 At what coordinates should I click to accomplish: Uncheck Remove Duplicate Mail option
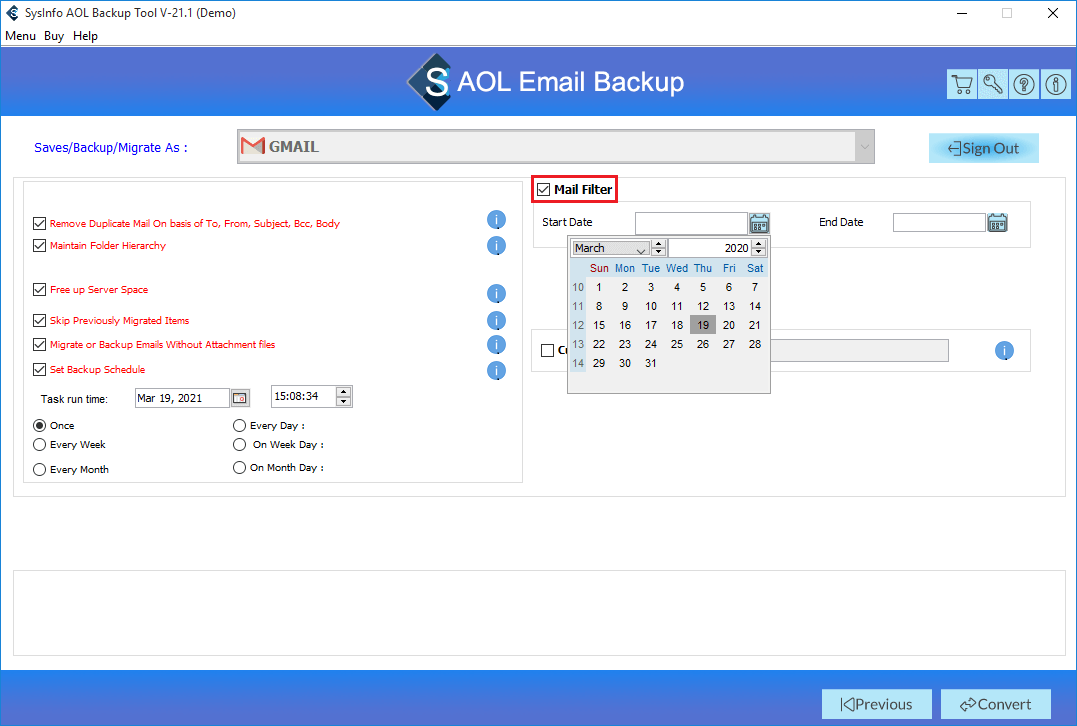pyautogui.click(x=39, y=223)
